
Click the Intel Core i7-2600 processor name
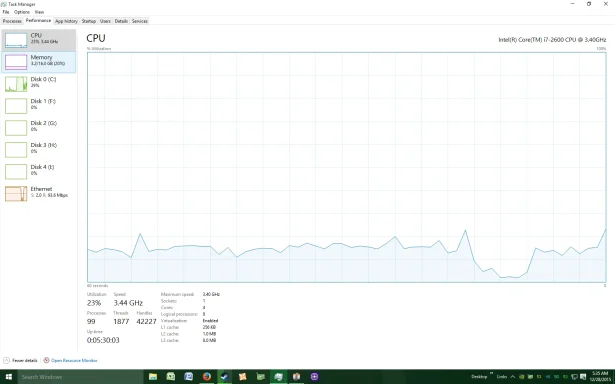552,40
